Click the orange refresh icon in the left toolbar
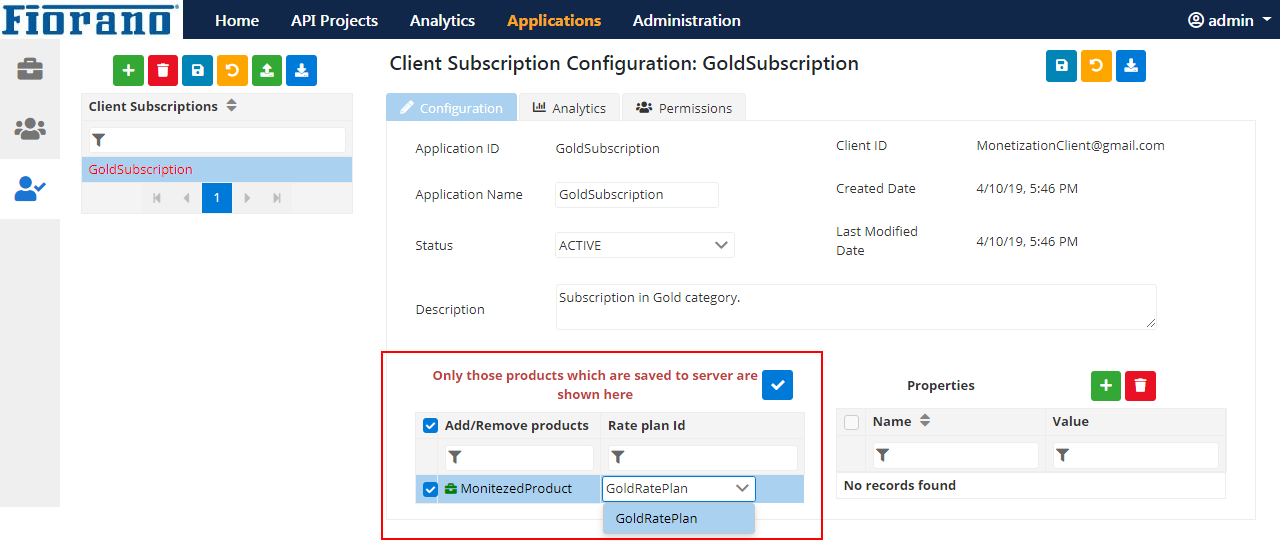 (x=232, y=70)
